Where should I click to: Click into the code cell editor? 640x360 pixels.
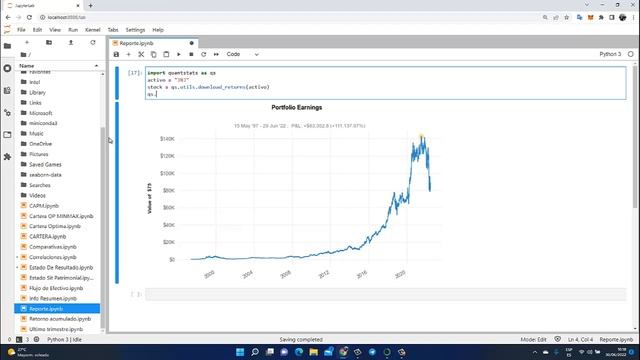(385, 83)
